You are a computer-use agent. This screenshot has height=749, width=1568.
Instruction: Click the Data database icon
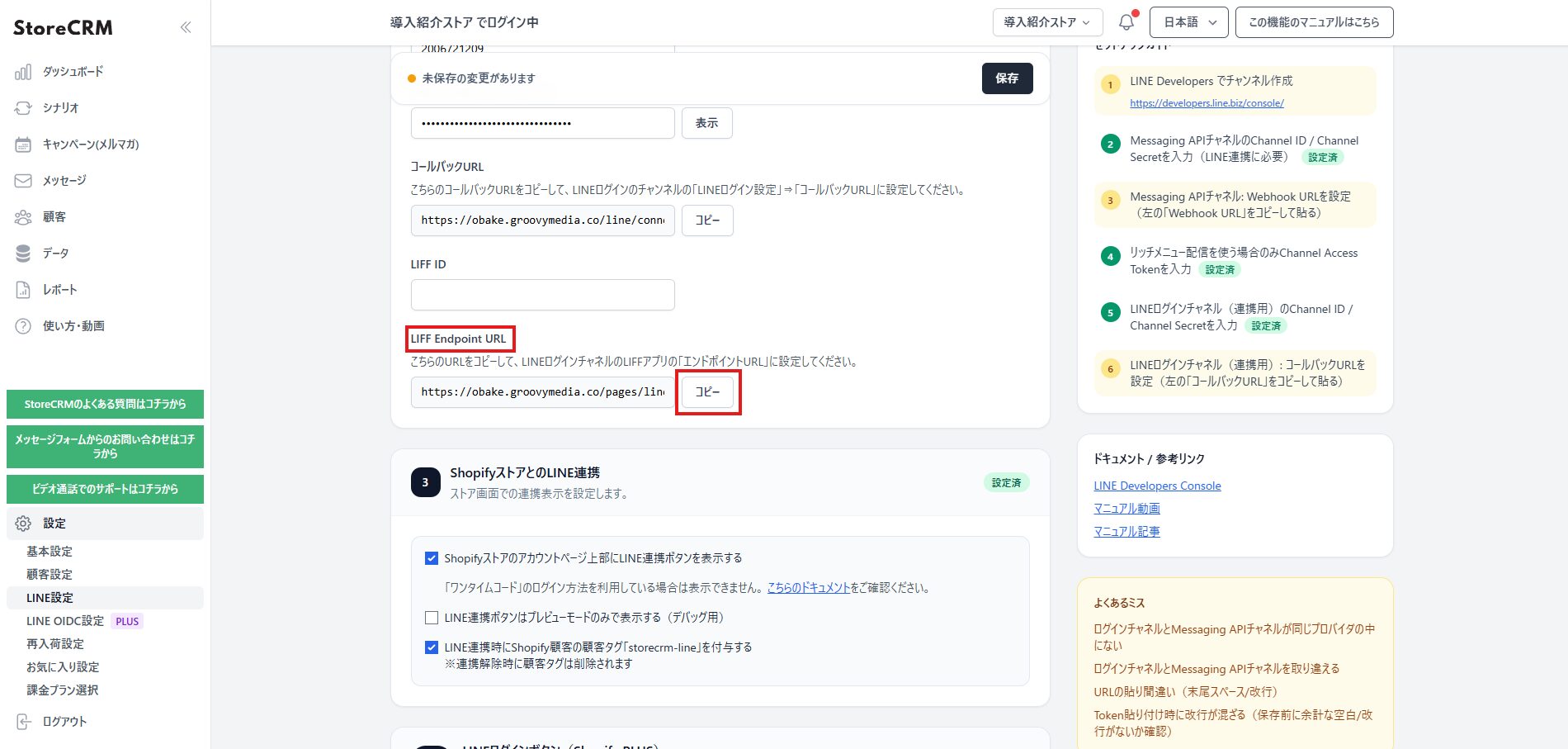[23, 254]
